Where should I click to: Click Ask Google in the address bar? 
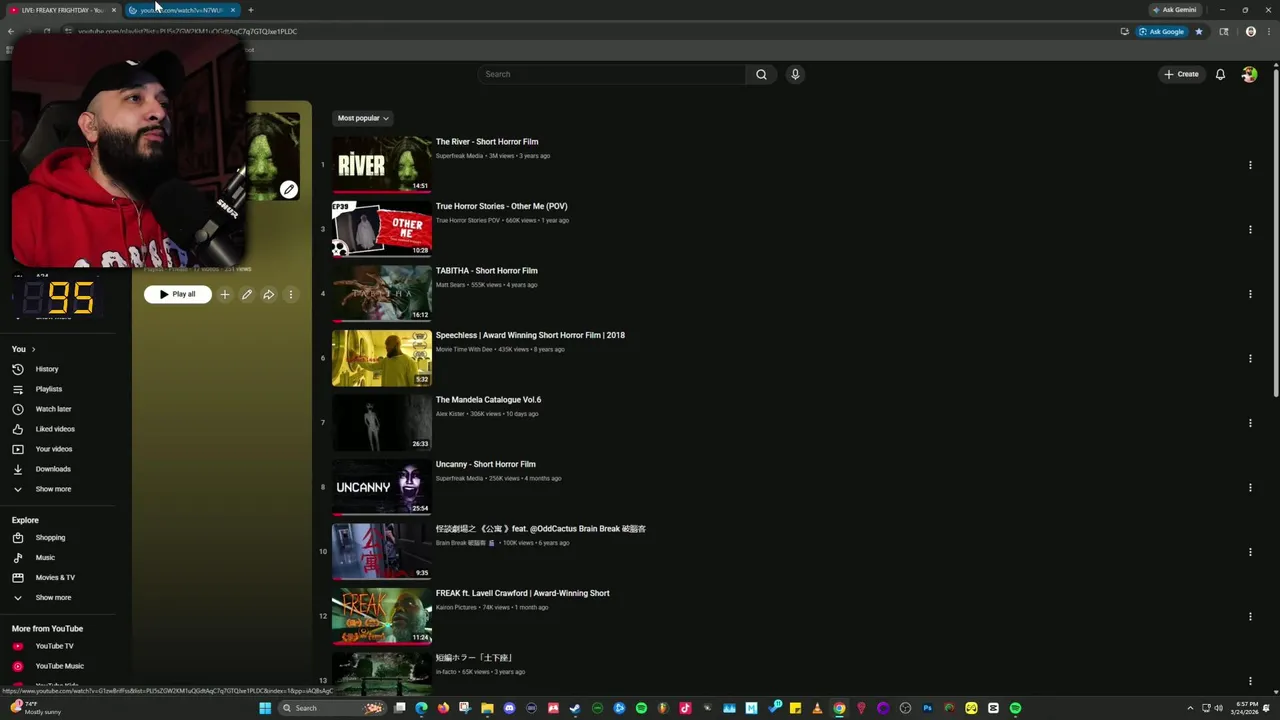pos(1161,31)
